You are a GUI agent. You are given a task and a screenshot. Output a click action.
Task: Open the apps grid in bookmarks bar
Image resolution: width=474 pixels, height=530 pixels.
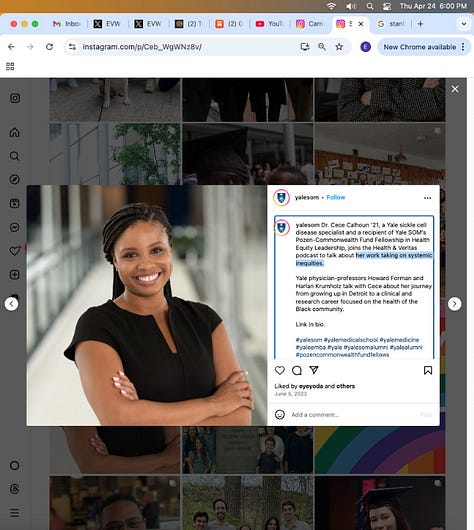pyautogui.click(x=10, y=66)
